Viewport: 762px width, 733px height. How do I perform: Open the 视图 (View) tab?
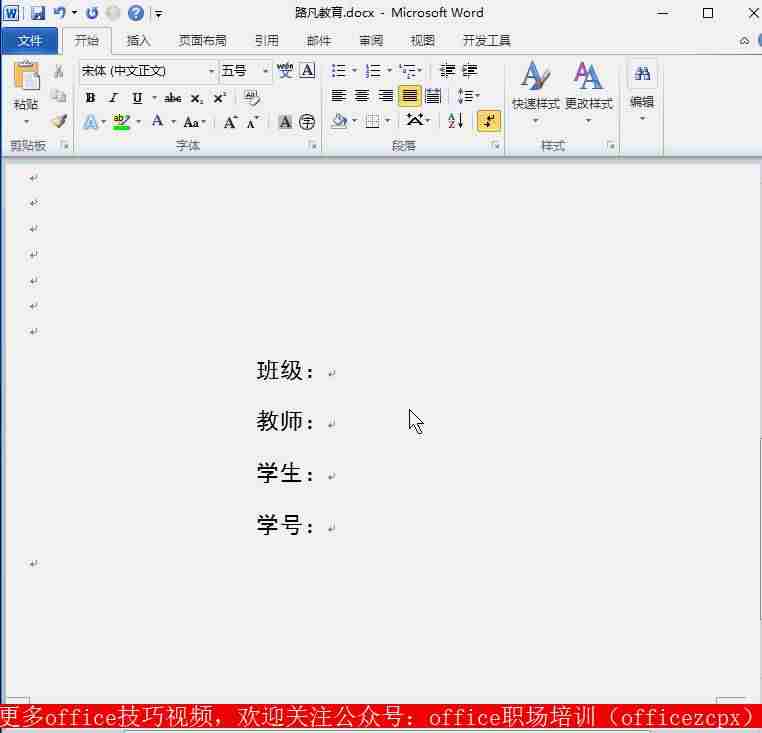[422, 40]
